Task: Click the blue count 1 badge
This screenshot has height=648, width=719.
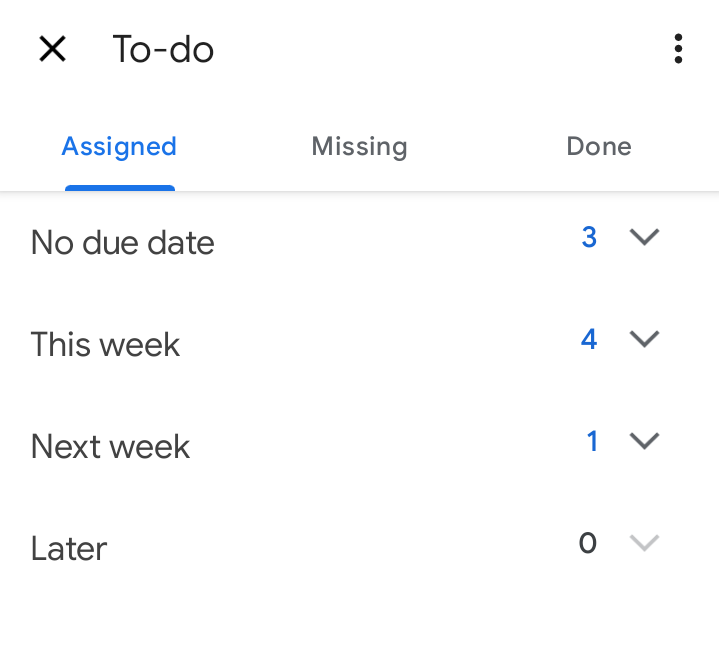Action: (x=592, y=441)
